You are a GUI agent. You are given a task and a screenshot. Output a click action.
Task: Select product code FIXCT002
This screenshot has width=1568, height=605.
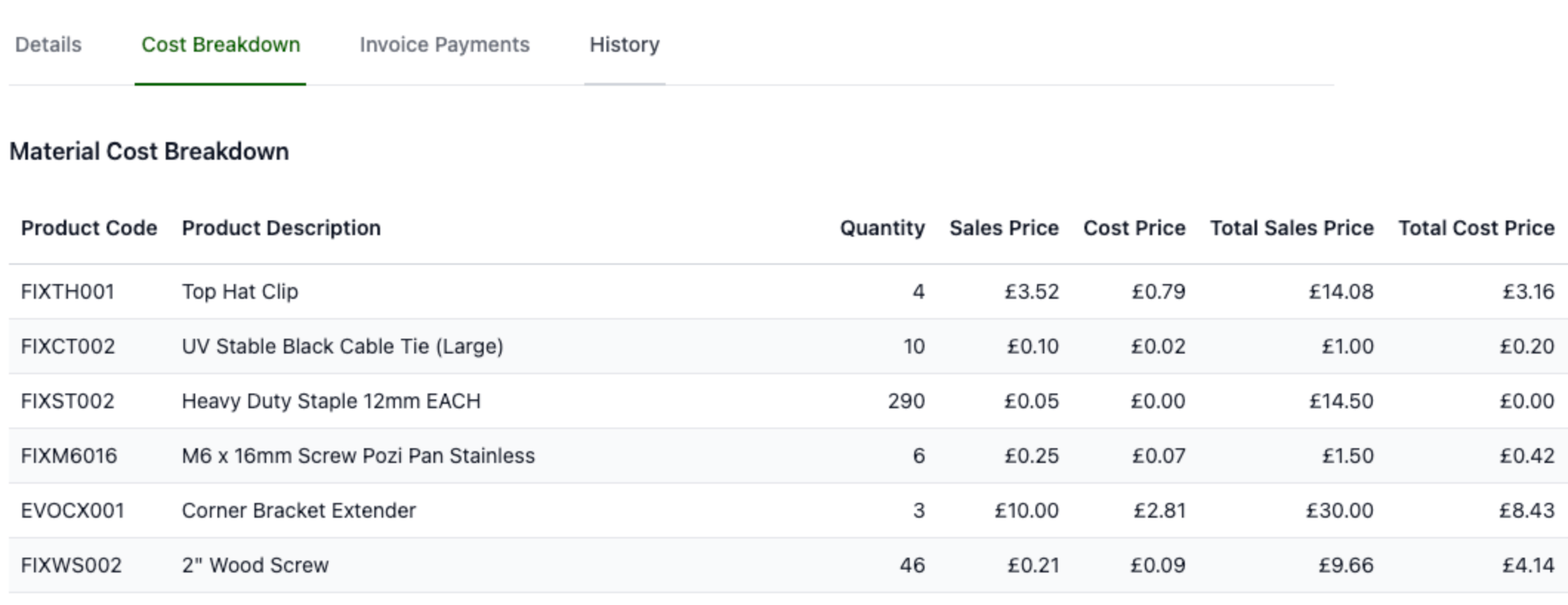tap(68, 346)
